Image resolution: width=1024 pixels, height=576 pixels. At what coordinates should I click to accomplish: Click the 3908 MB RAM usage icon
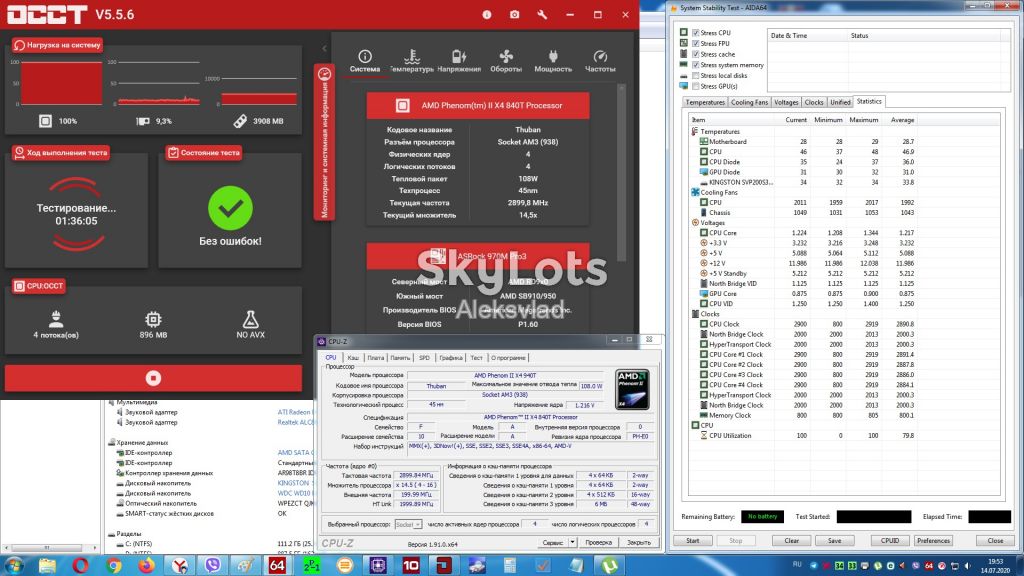click(240, 121)
